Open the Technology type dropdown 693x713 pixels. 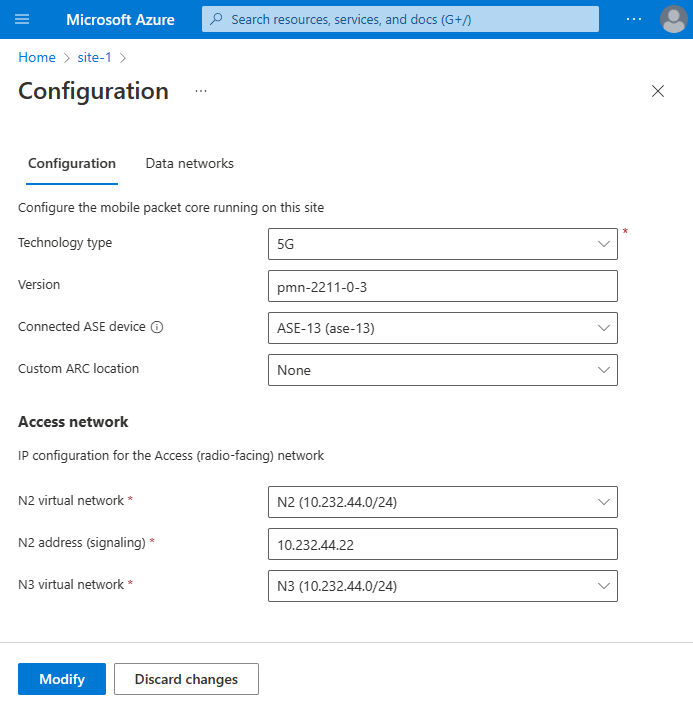(442, 244)
